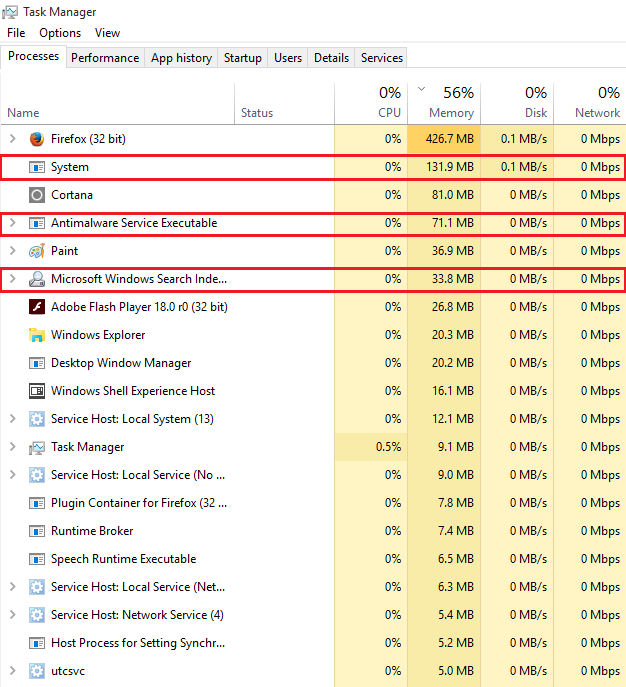This screenshot has height=687, width=626.
Task: Click the Speech Runtime Executable icon
Action: pos(37,559)
